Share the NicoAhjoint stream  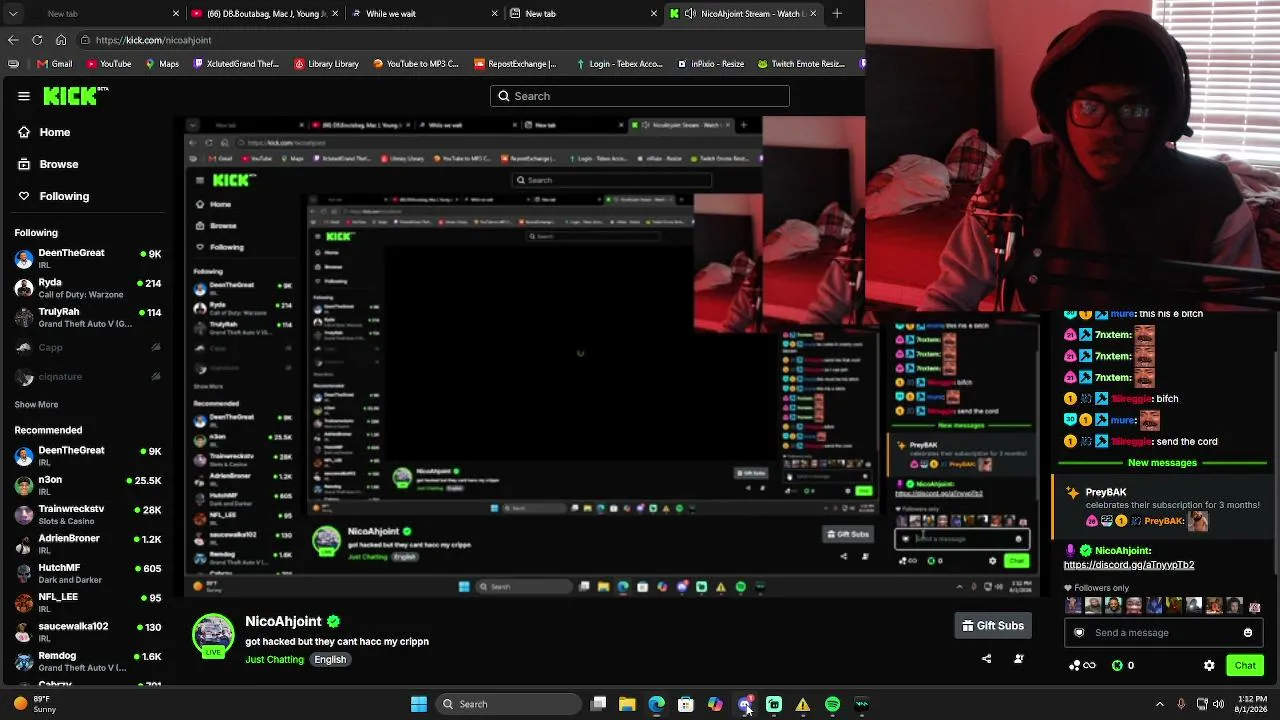coord(987,659)
